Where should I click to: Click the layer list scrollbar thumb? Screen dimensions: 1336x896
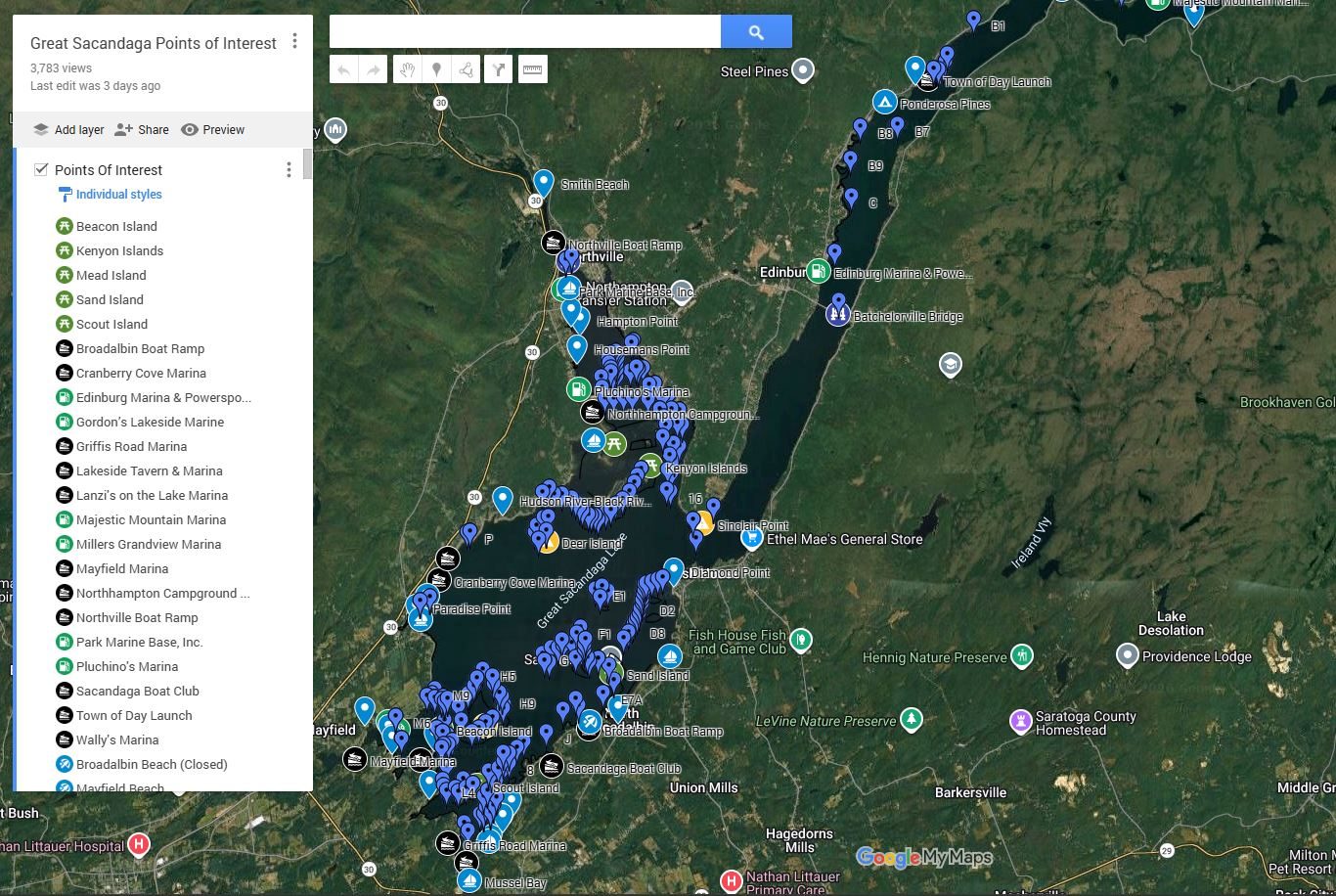(x=308, y=164)
